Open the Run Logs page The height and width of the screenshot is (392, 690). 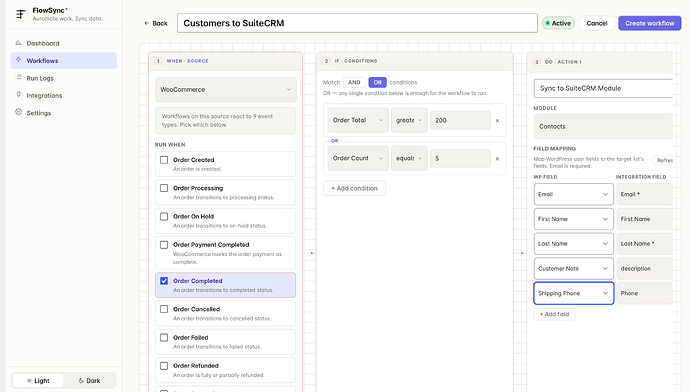click(63, 78)
